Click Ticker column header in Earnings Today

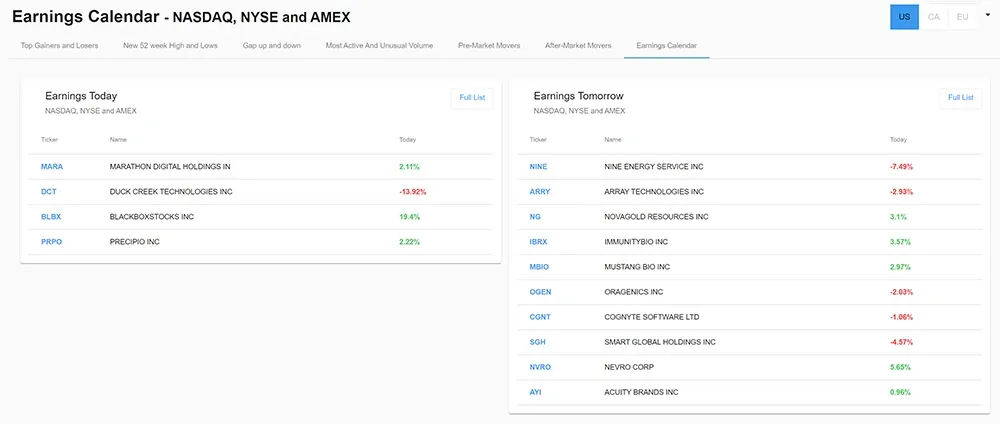coord(49,140)
